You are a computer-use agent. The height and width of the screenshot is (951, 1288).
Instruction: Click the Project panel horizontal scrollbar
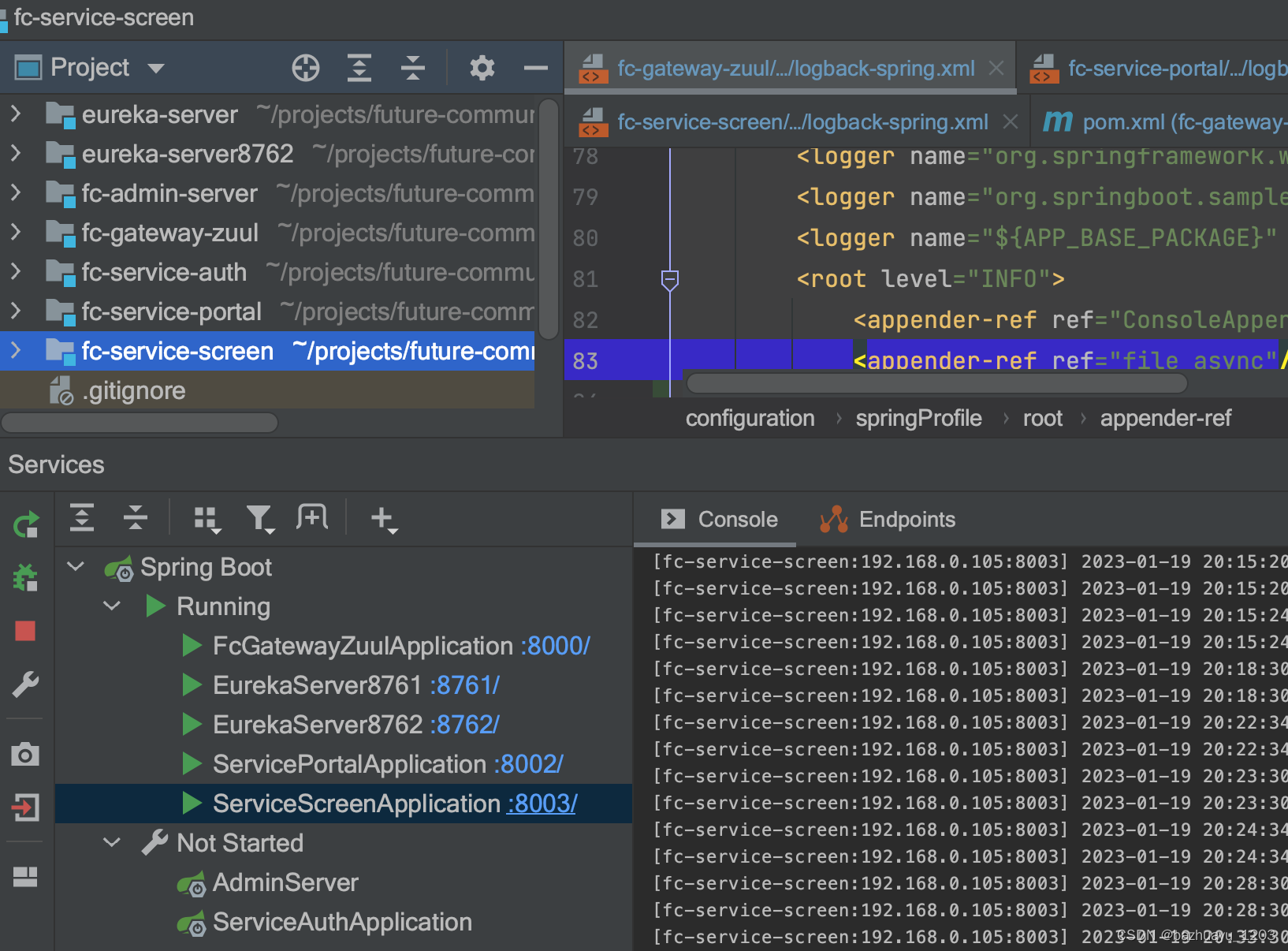(140, 423)
